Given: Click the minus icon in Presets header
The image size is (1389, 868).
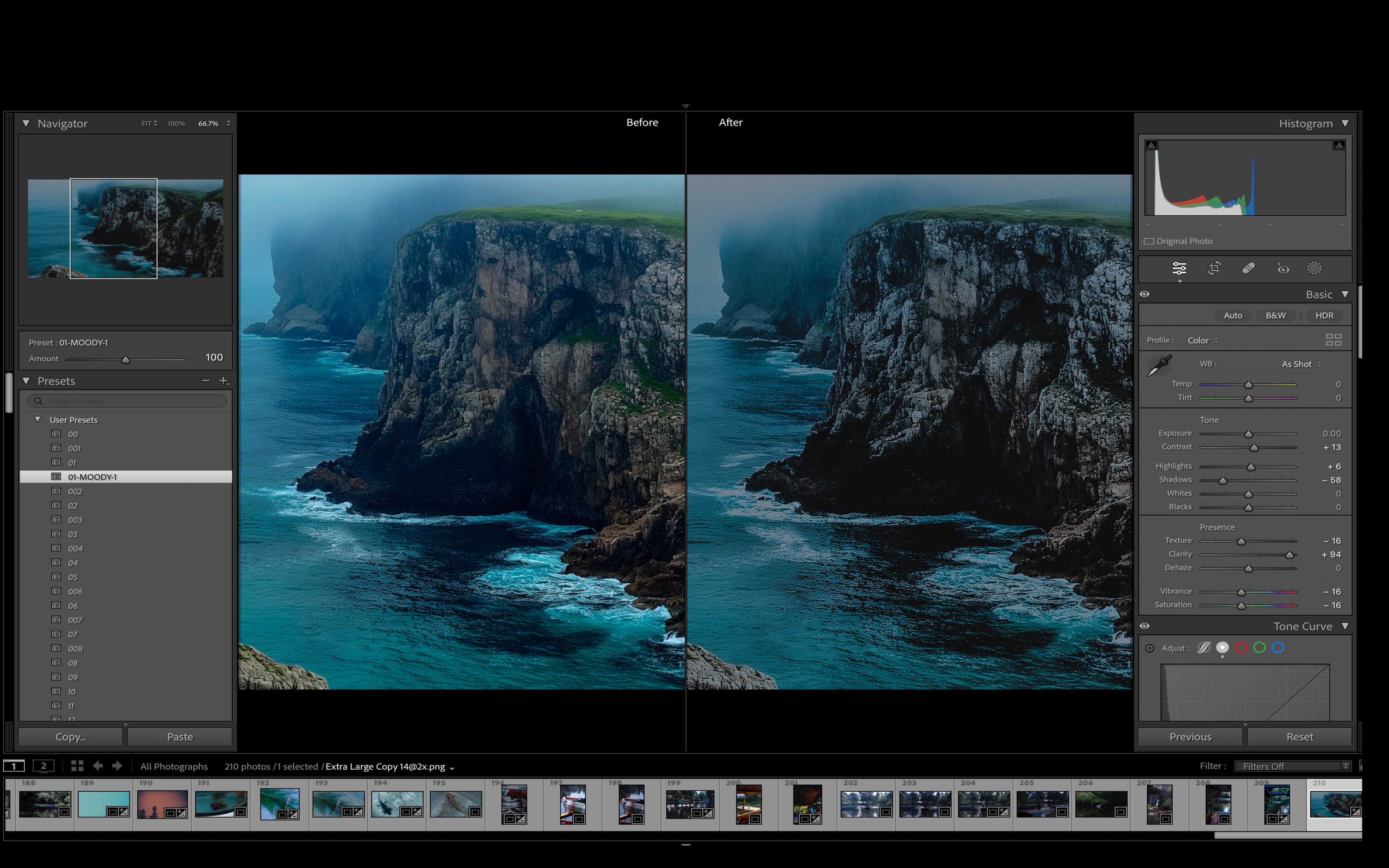Looking at the screenshot, I should coord(205,380).
